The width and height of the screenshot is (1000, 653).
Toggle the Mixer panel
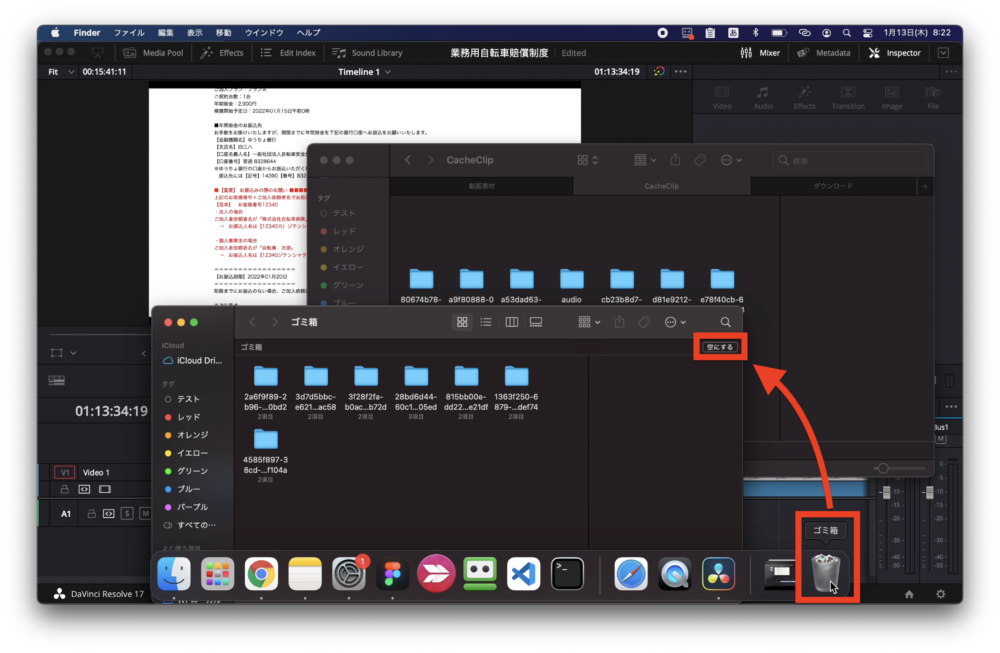(x=760, y=53)
